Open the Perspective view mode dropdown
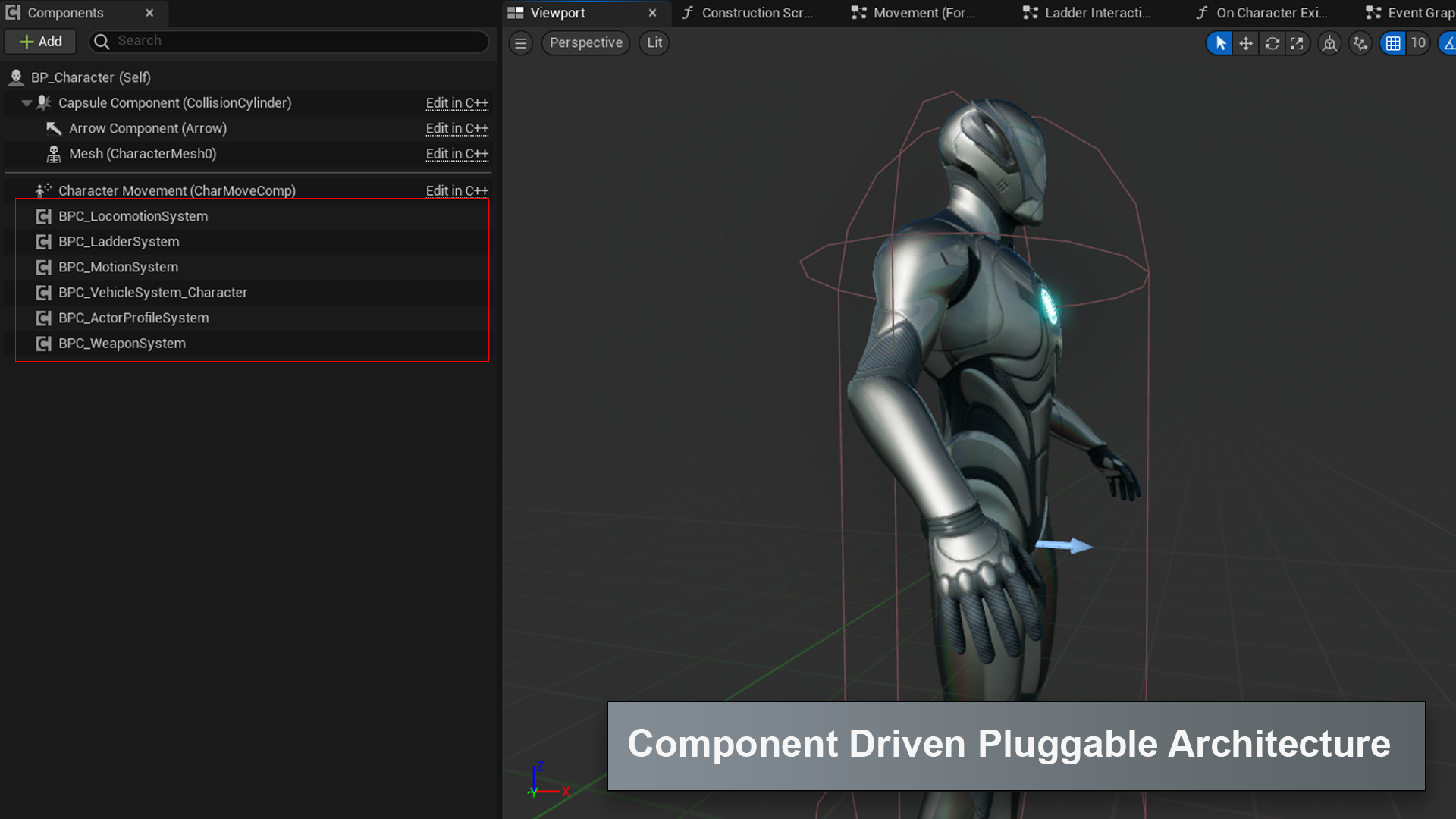This screenshot has width=1456, height=819. click(585, 43)
